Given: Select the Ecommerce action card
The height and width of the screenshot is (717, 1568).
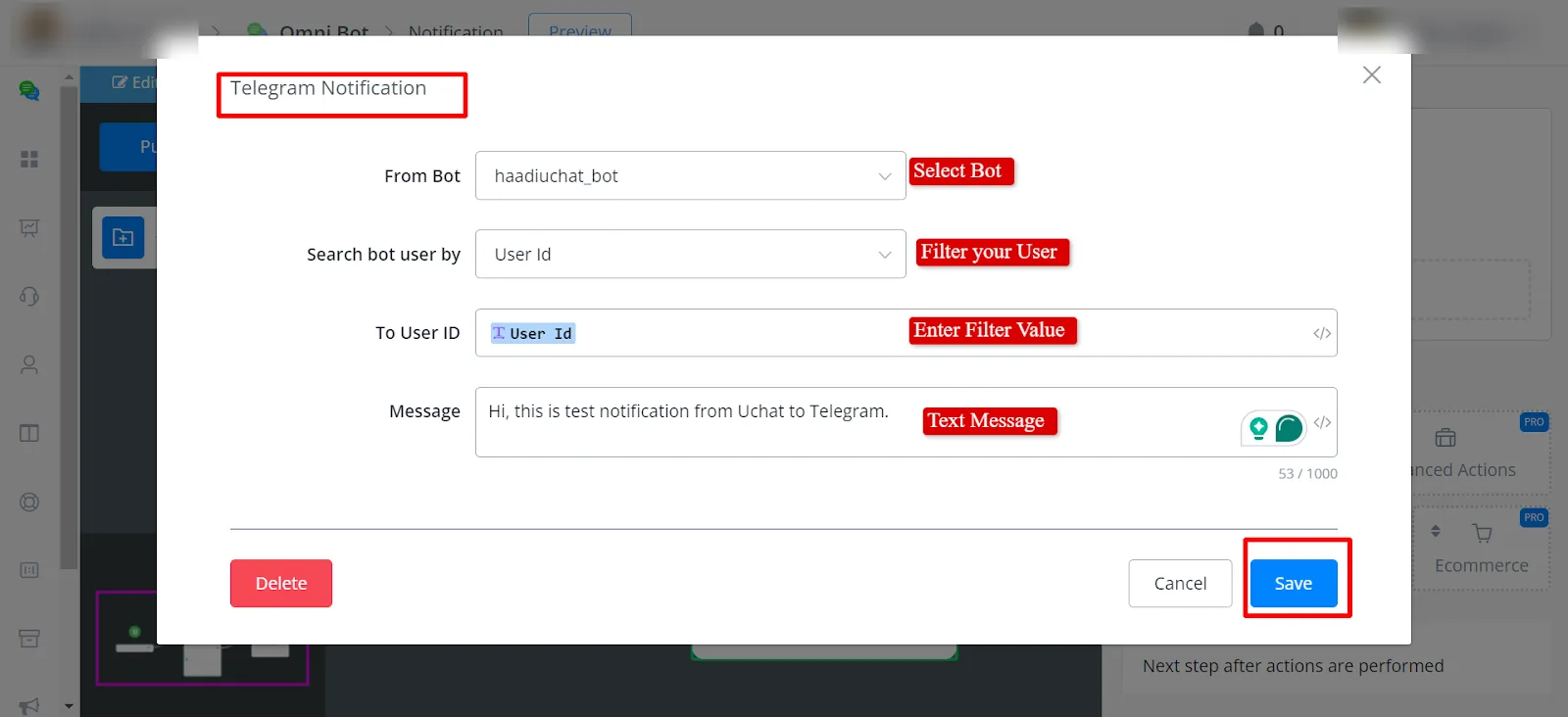Looking at the screenshot, I should point(1480,549).
